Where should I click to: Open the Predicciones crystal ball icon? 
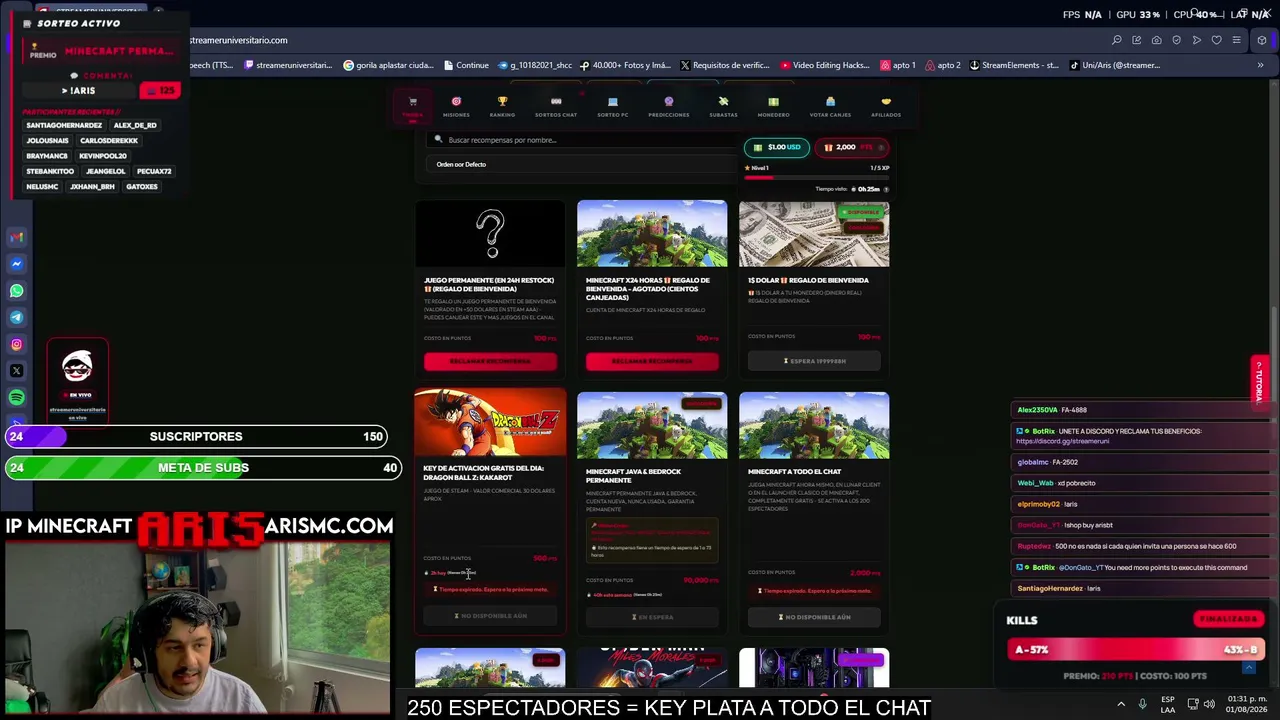coord(669,101)
